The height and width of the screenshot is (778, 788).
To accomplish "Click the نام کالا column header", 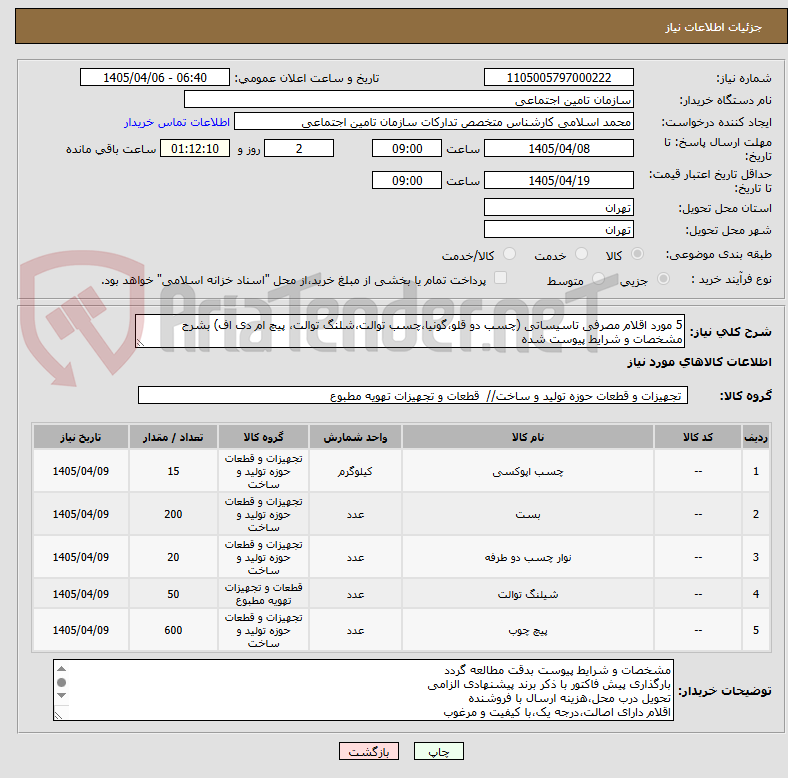I will click(528, 437).
